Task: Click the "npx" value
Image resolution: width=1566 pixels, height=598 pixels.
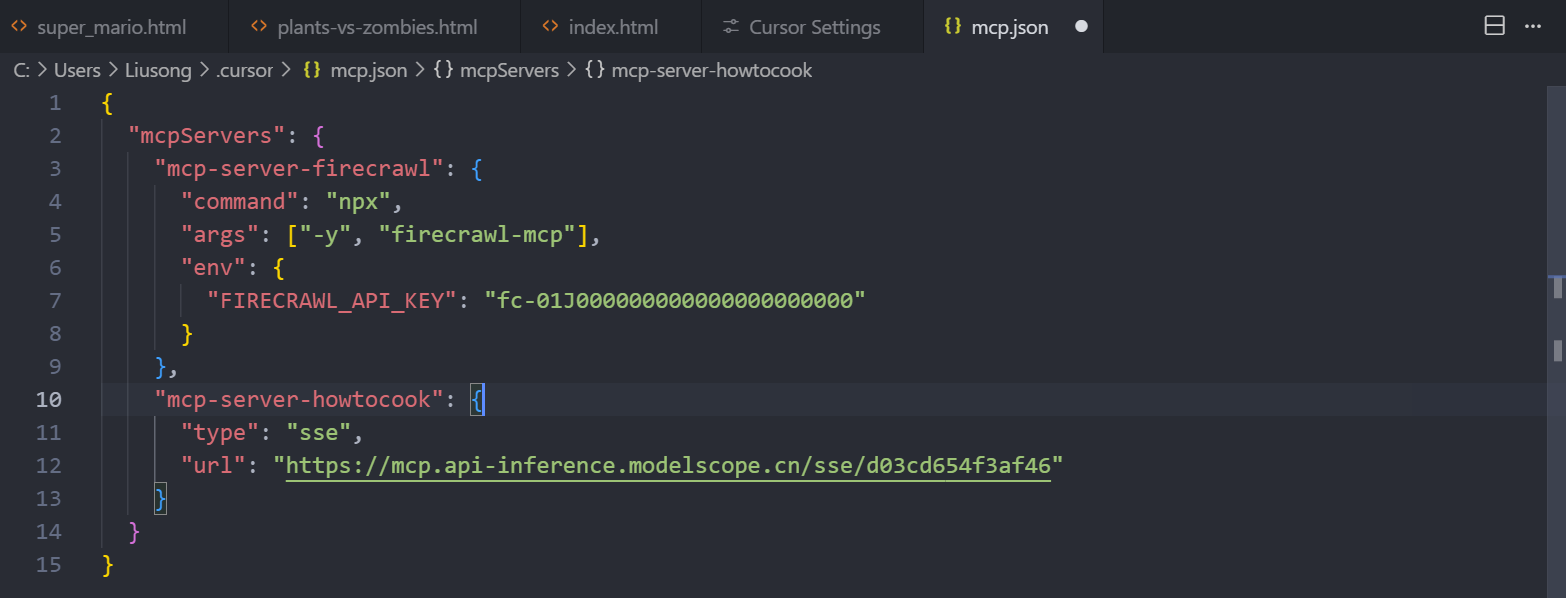Action: (x=357, y=201)
